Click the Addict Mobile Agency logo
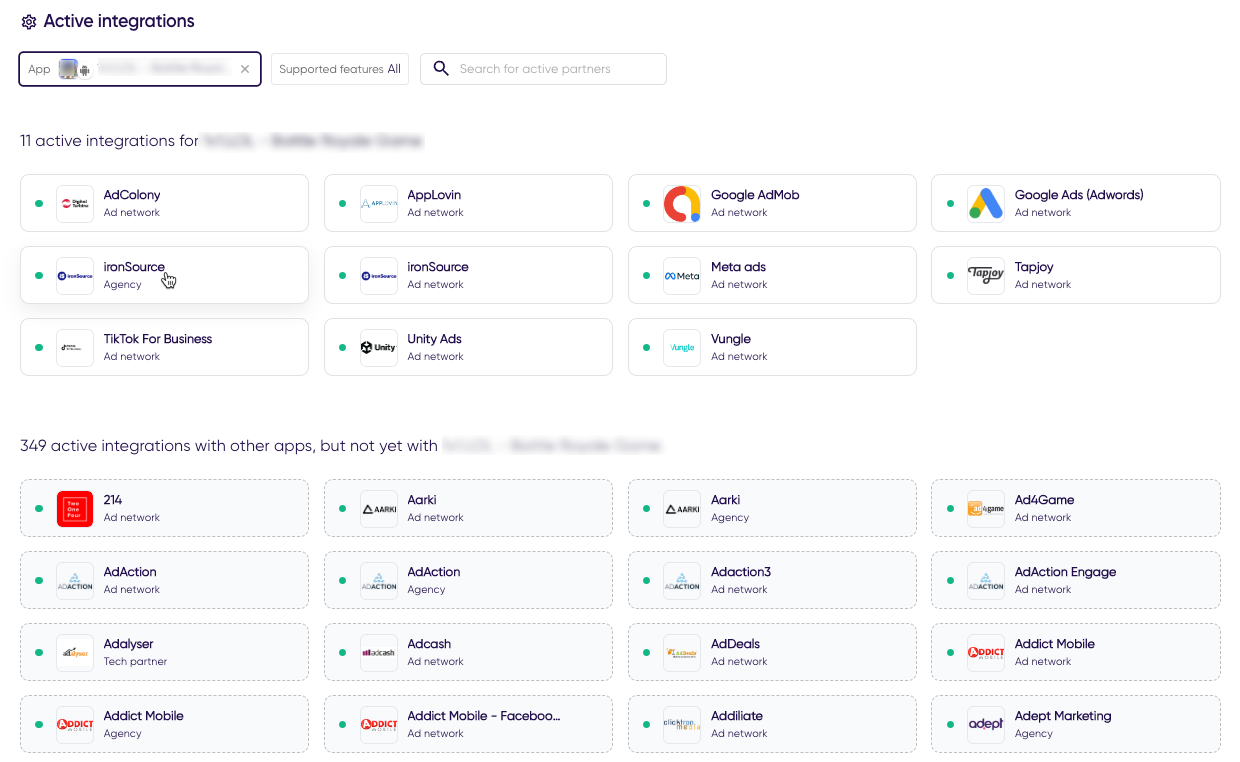The image size is (1240, 762). [x=75, y=724]
